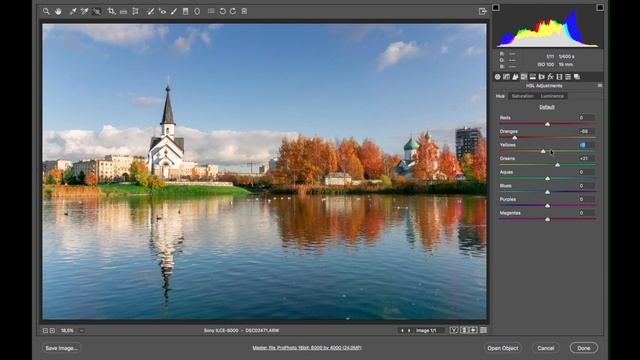Click the Reds hue slider handle
This screenshot has width=640, height=360.
(547, 124)
